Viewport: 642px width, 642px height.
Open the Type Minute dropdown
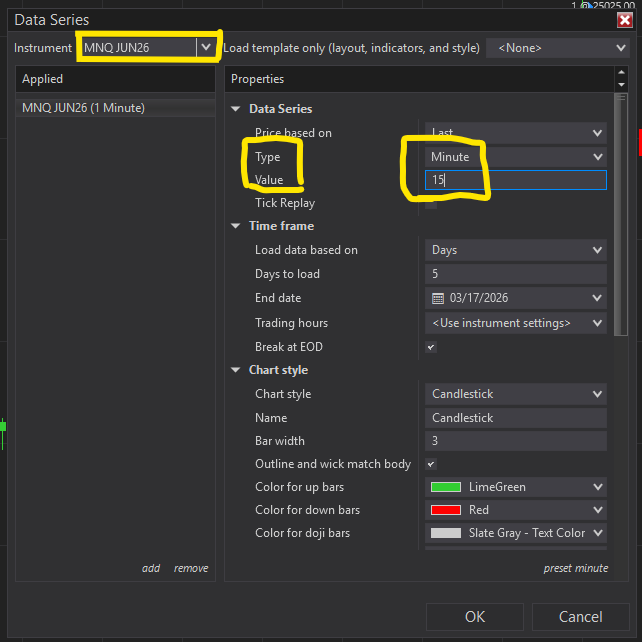coord(515,157)
